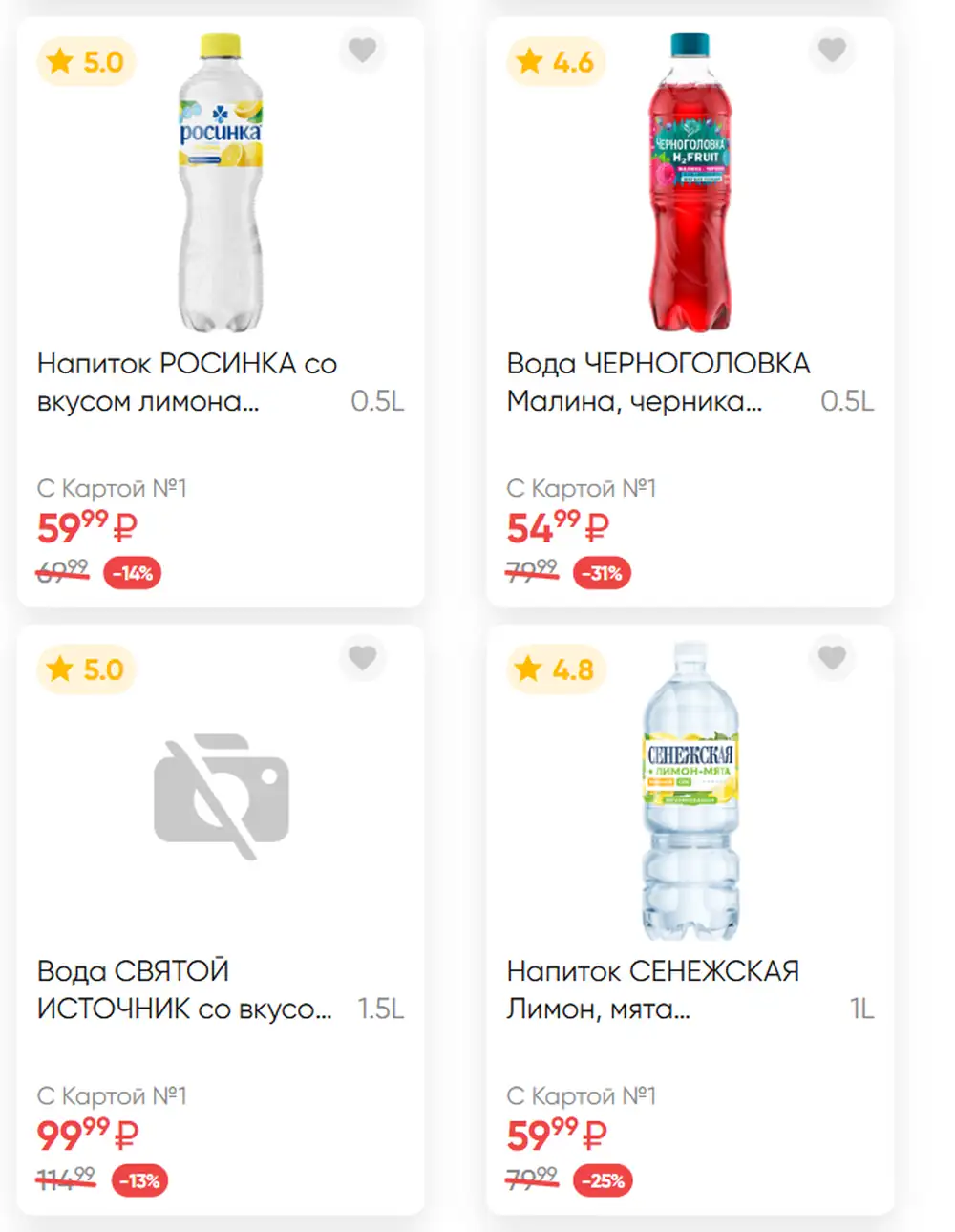Click the missing-photo placeholder icon

click(222, 796)
